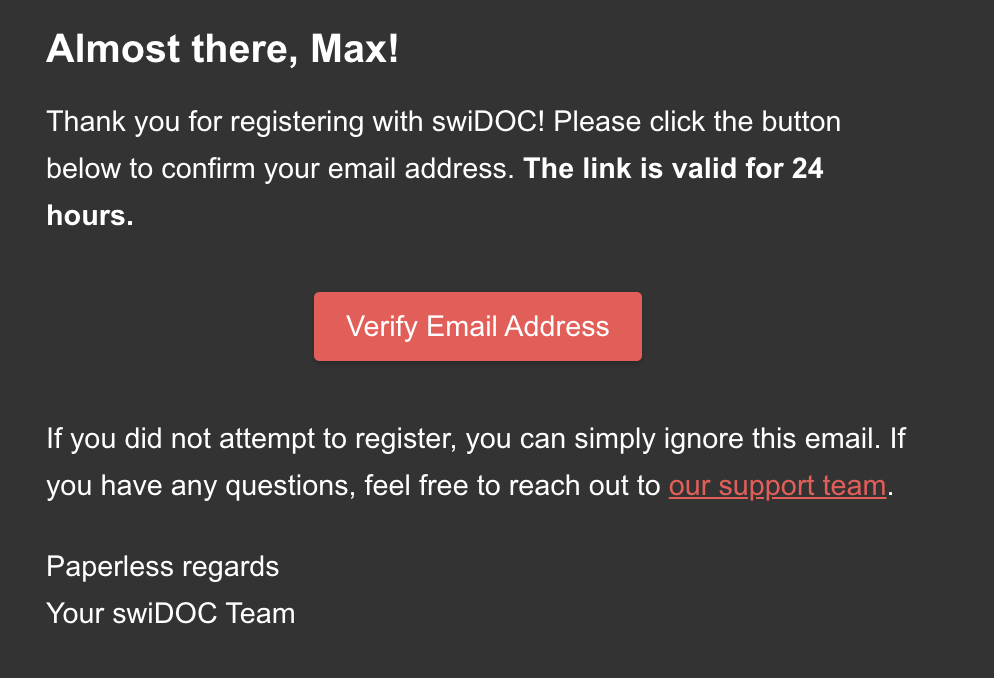Click the word hours ending the bold sentence
The width and height of the screenshot is (994, 678).
[88, 214]
